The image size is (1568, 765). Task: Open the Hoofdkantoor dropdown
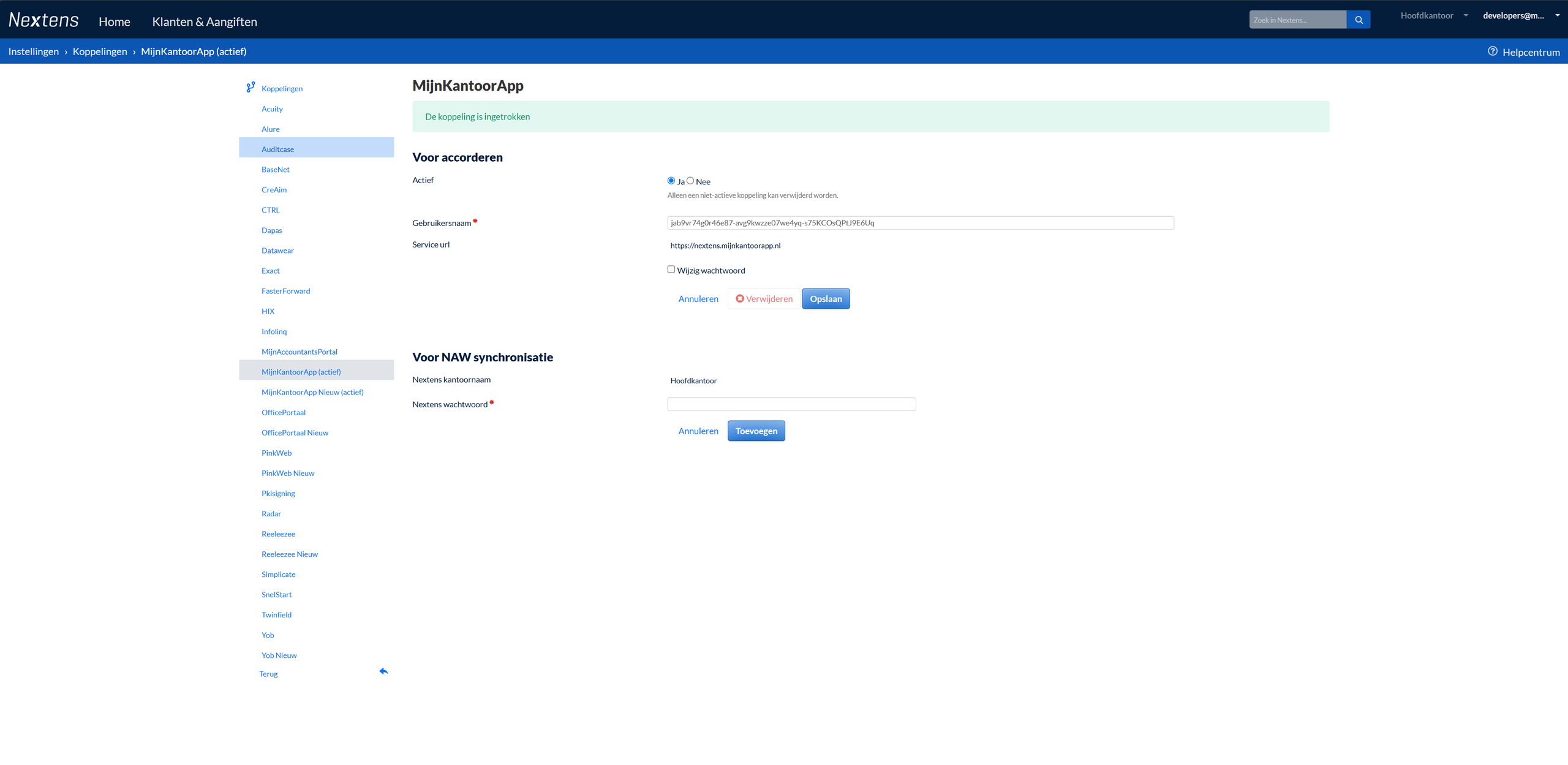point(1434,16)
